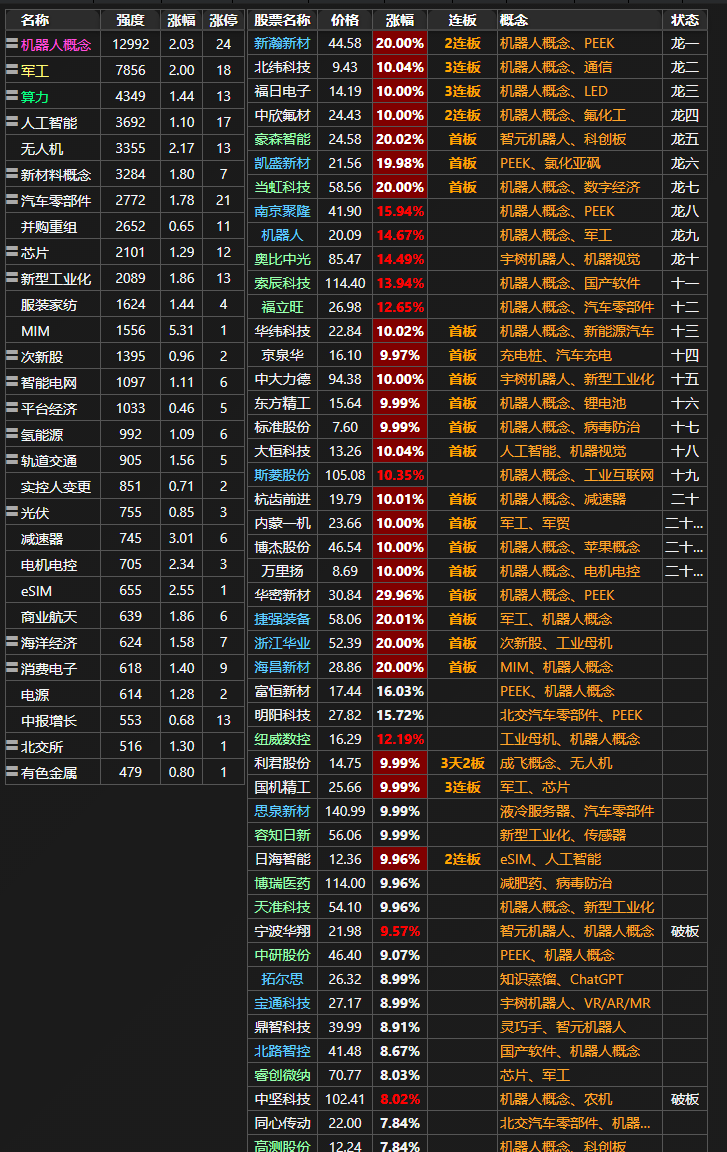
Task: Open stock 南京聚隆
Action: [x=282, y=211]
